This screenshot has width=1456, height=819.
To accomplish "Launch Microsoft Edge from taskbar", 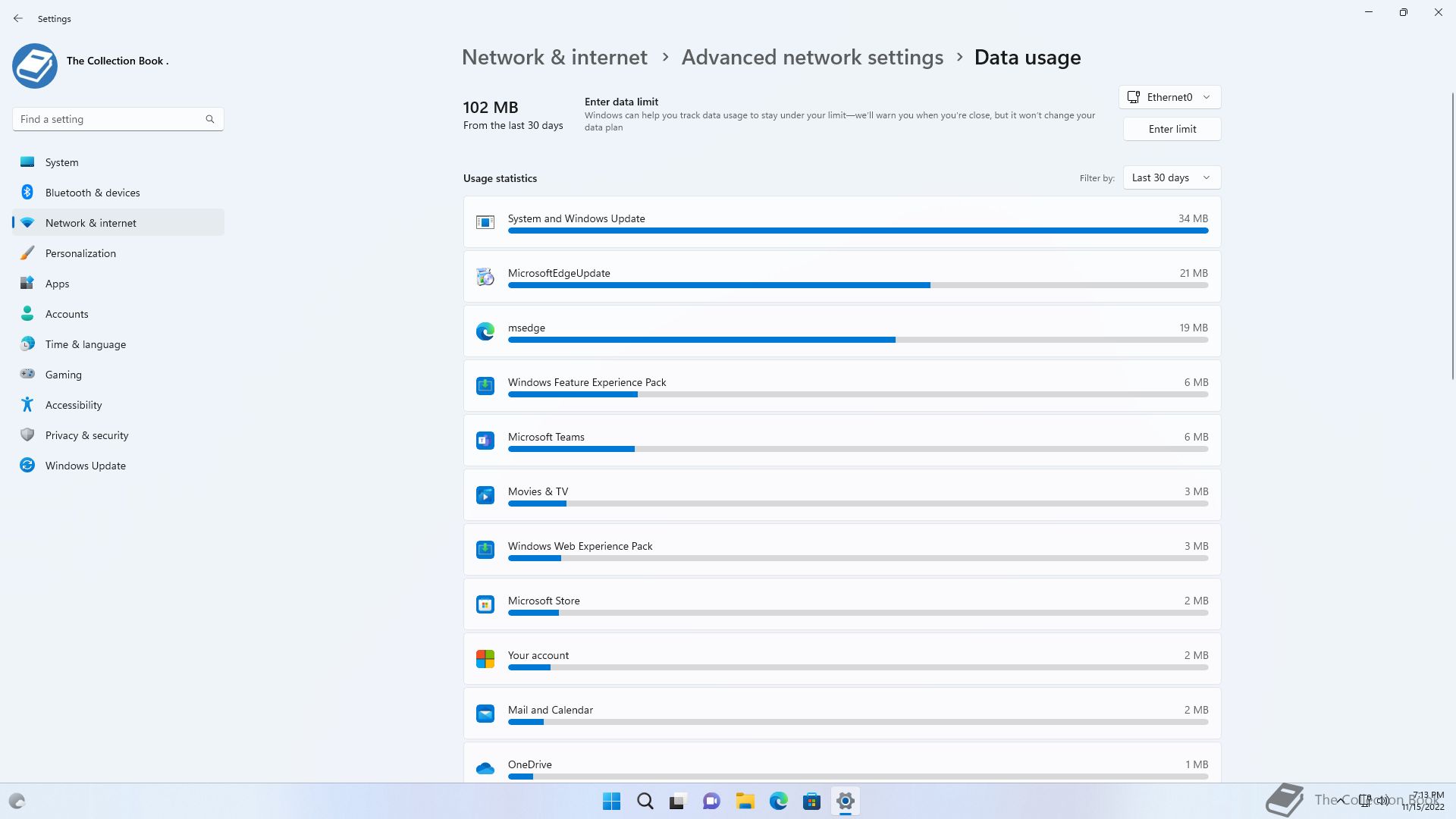I will (778, 802).
